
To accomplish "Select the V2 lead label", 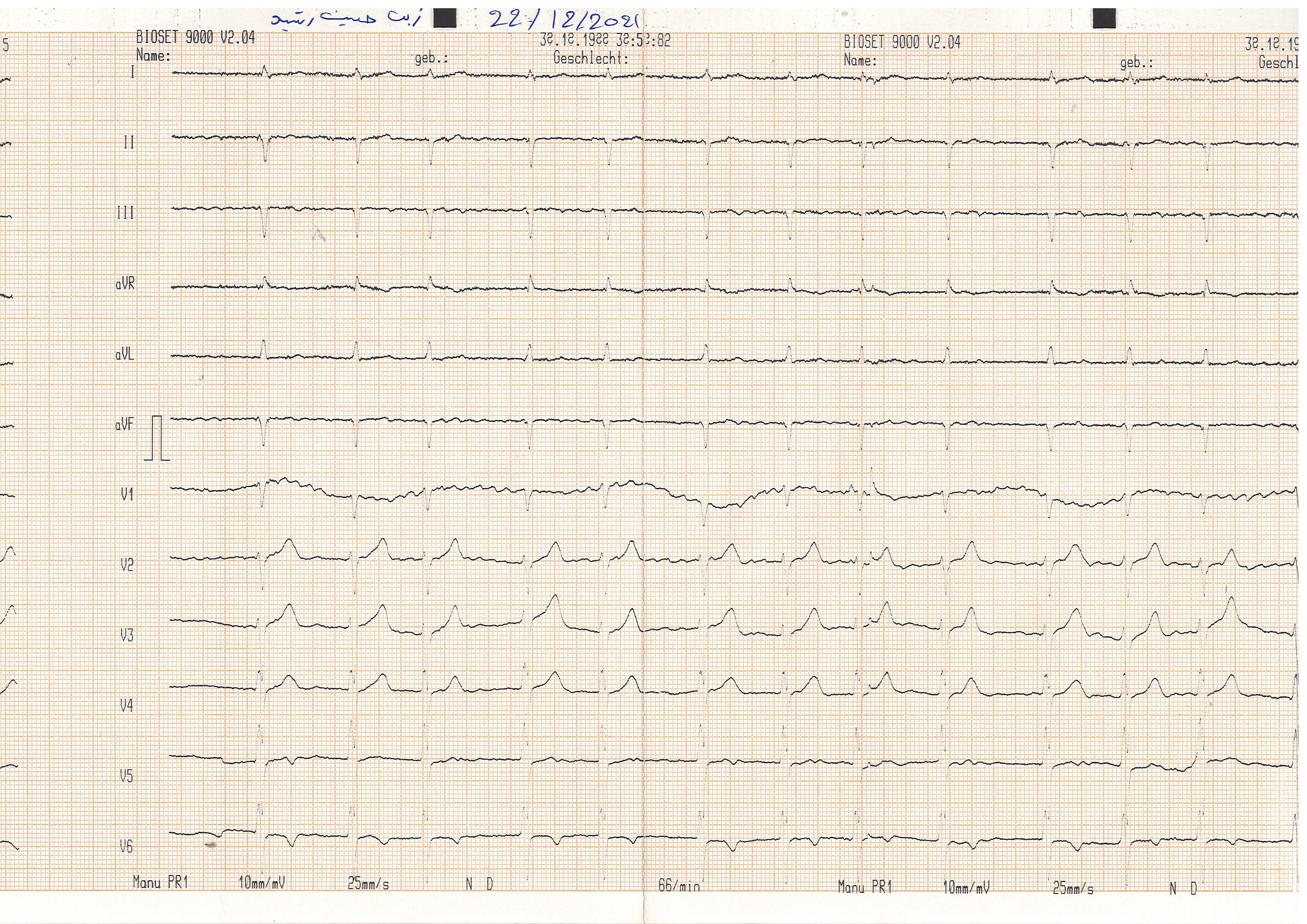I will [127, 565].
